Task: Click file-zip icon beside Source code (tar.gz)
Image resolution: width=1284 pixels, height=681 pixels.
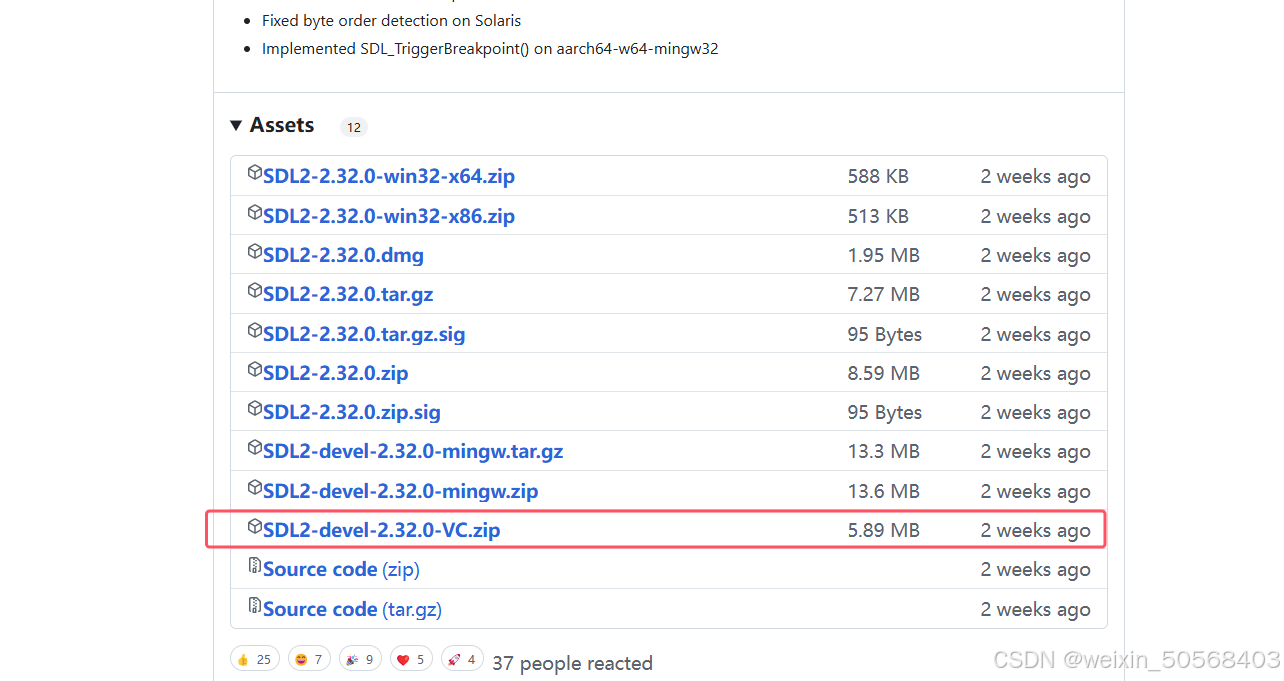Action: pyautogui.click(x=254, y=605)
